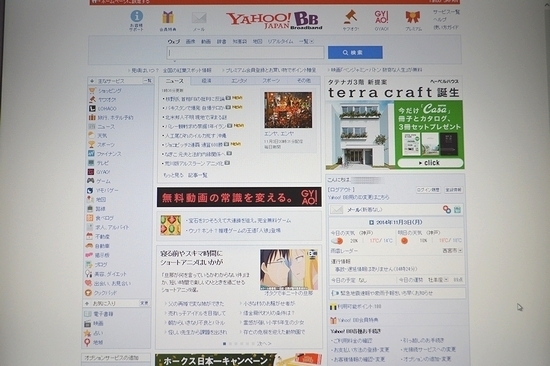Click the 占い star icon in favorites
The image size is (550, 366).
(87, 333)
